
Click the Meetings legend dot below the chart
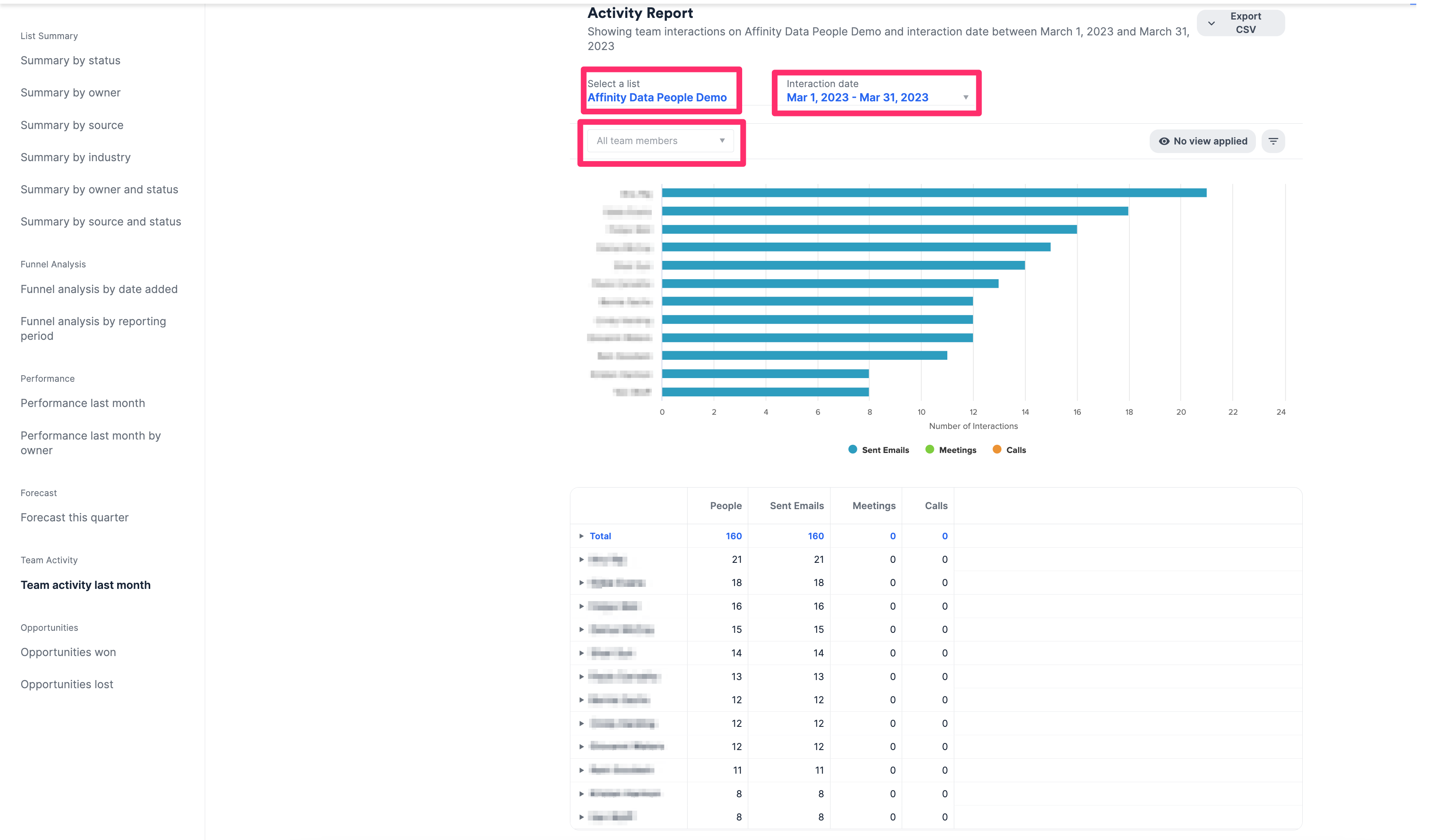coord(930,449)
